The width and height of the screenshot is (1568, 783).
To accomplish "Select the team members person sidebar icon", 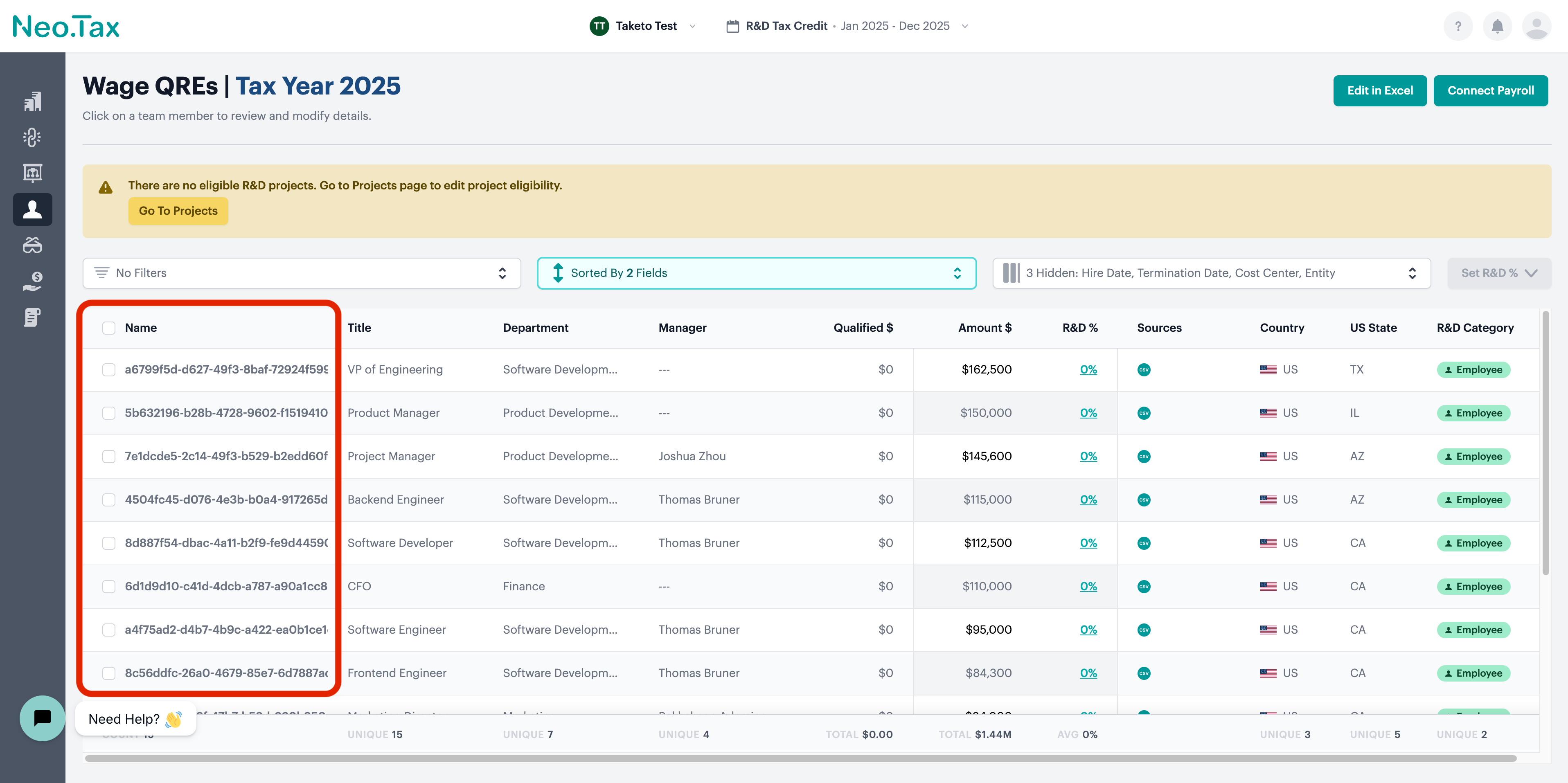I will pos(32,209).
